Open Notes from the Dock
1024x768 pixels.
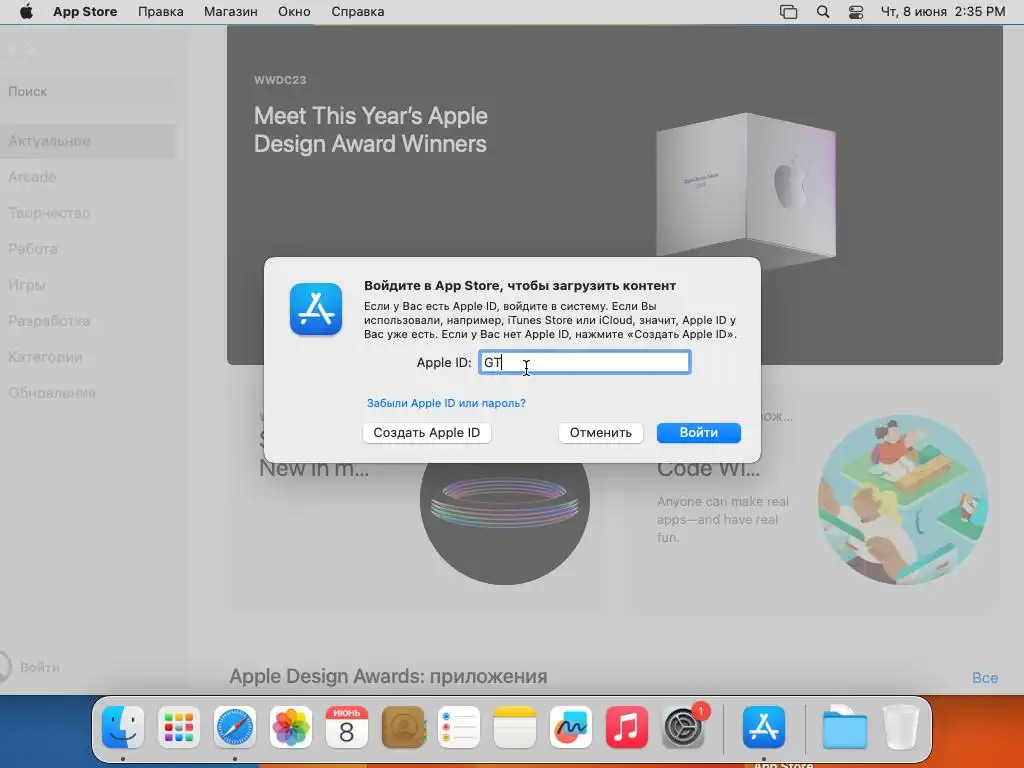(515, 727)
